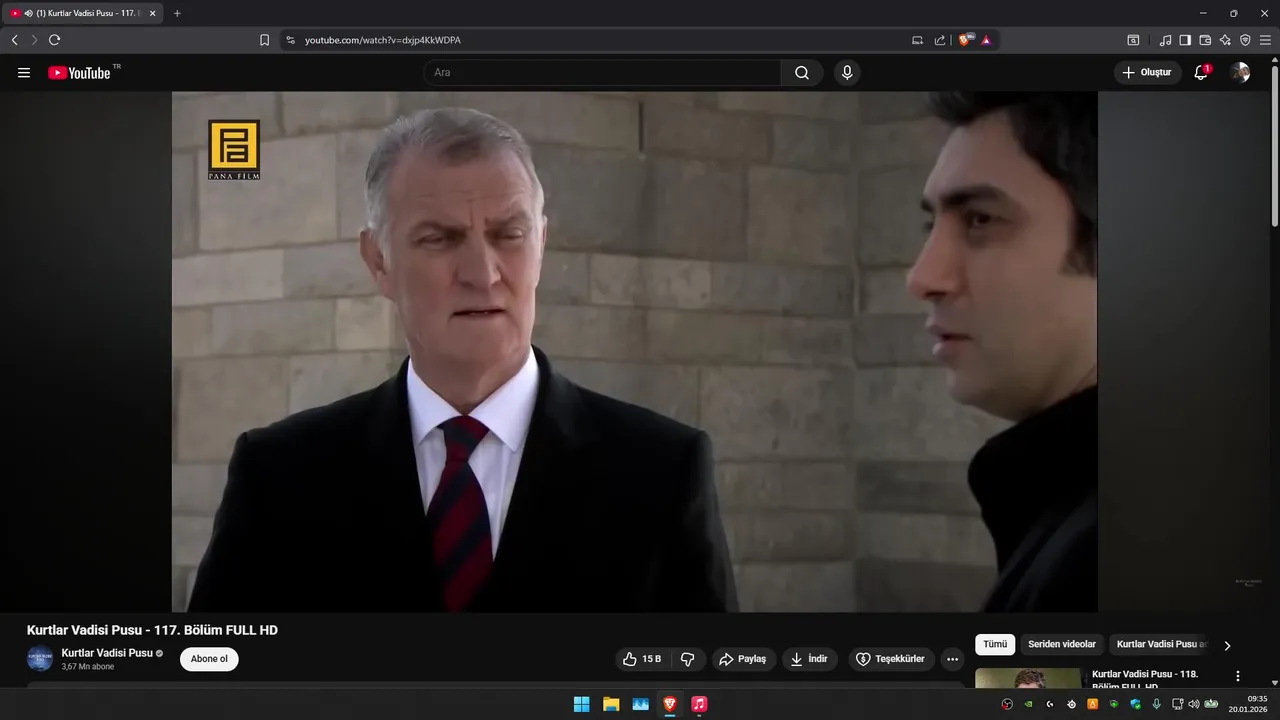This screenshot has width=1280, height=720.
Task: Select the Kurtlar Vadisi Pusu adlı chip
Action: (x=1161, y=645)
